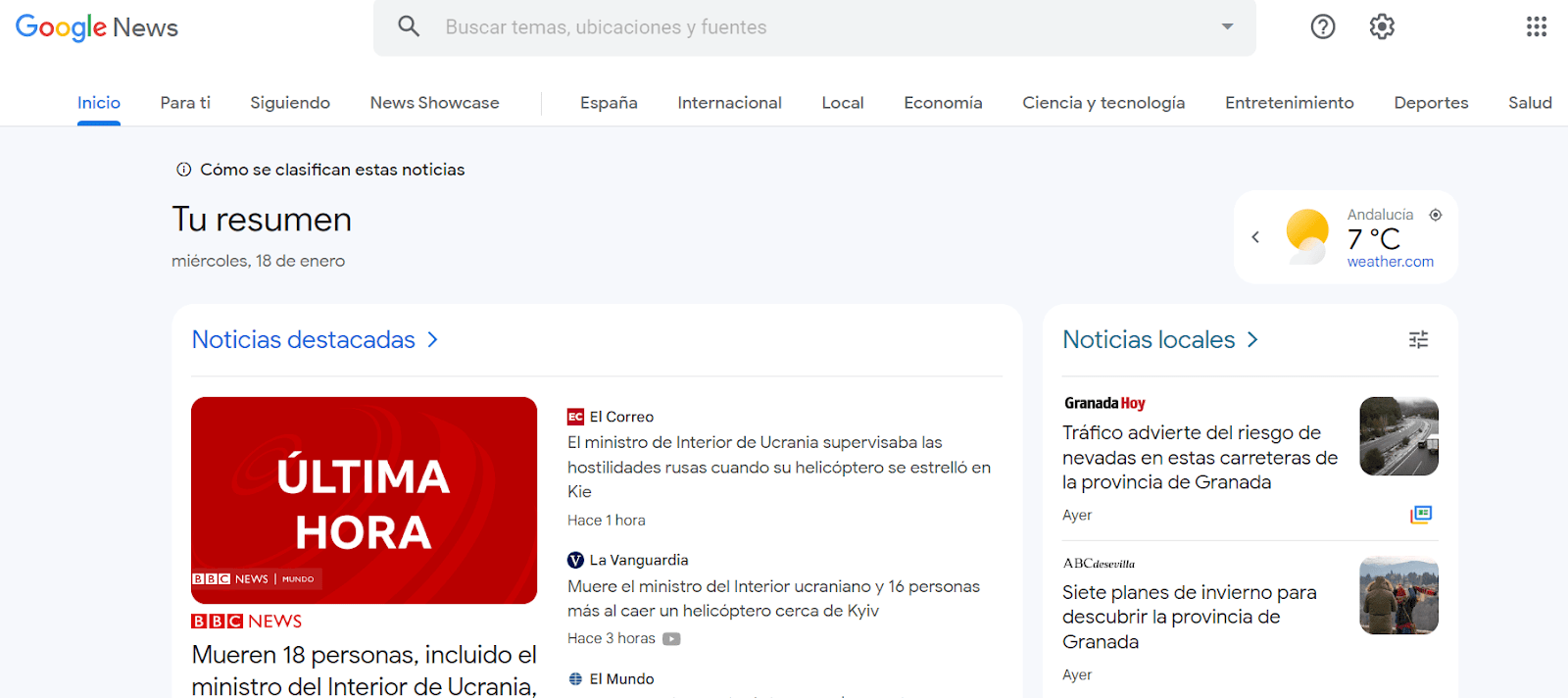Open Noticias destacadas section chevron

point(432,339)
